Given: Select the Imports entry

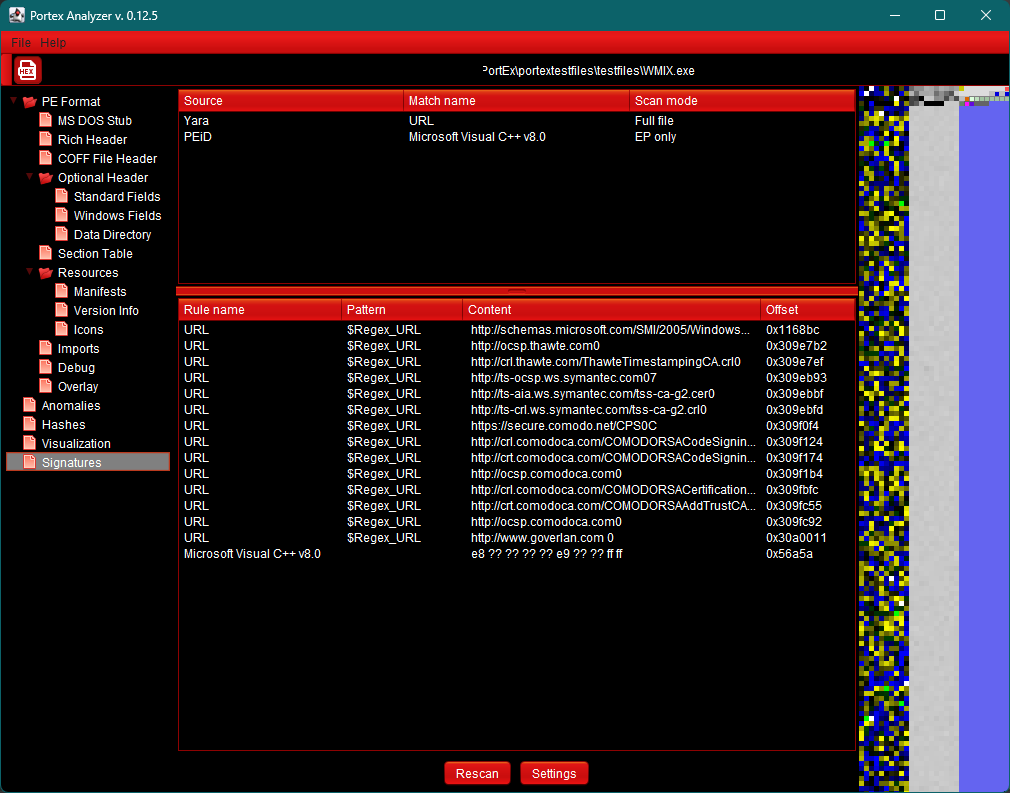Looking at the screenshot, I should [x=78, y=349].
